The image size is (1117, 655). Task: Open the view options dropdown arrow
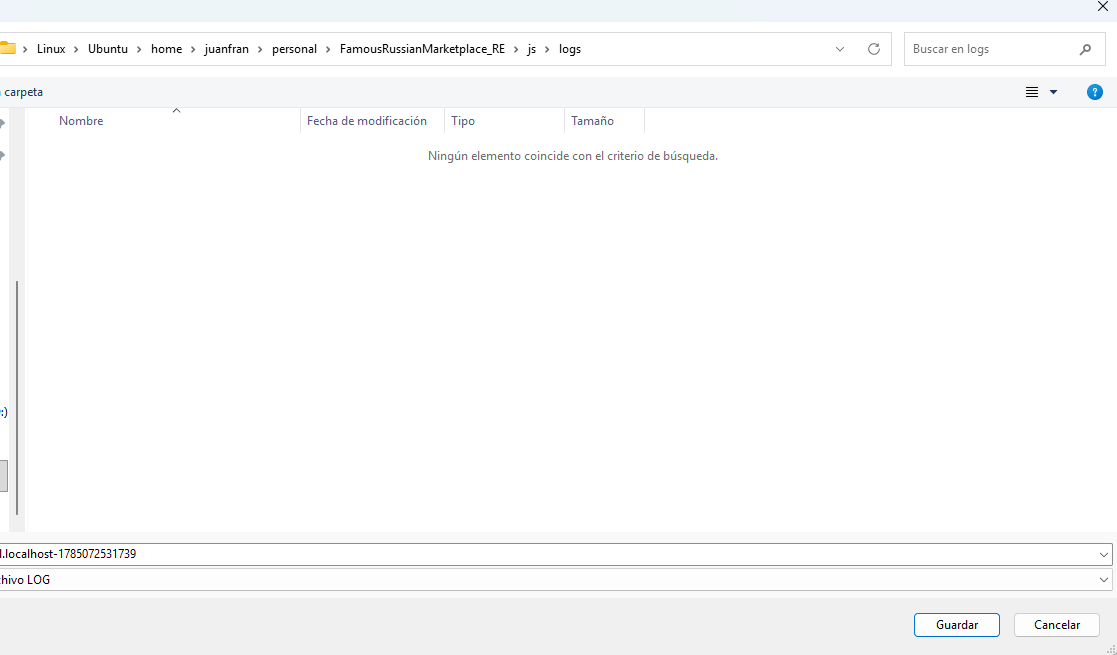(x=1054, y=92)
